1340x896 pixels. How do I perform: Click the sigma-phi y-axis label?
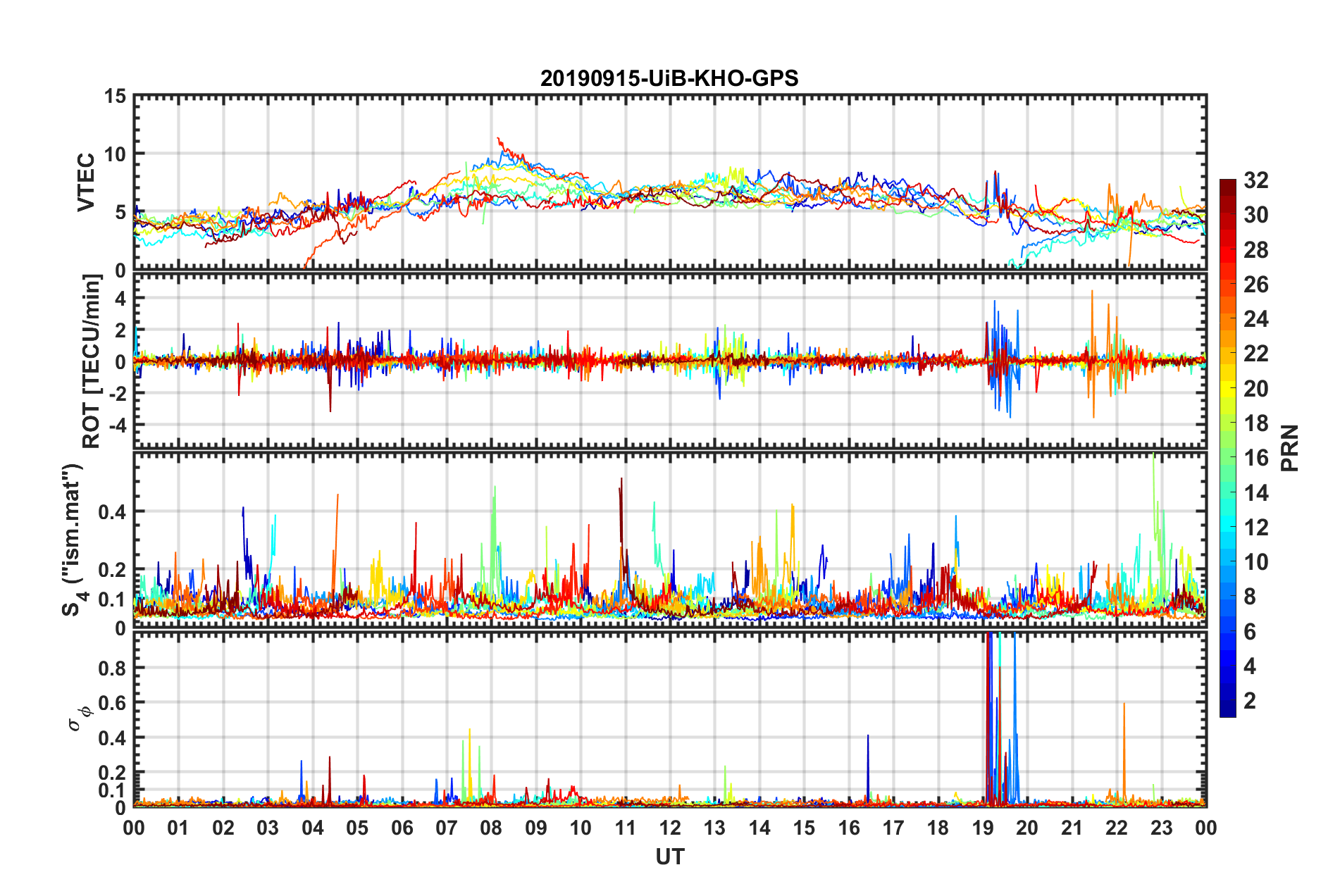point(79,718)
